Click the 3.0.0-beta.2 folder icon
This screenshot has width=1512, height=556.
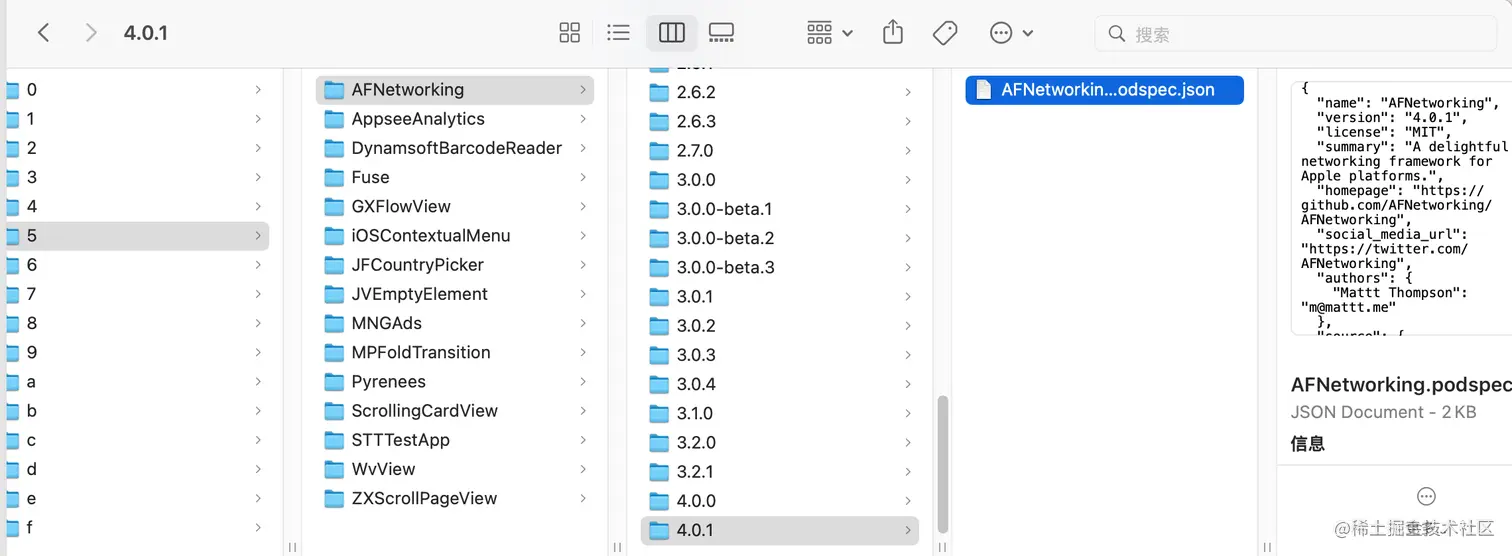pos(659,238)
